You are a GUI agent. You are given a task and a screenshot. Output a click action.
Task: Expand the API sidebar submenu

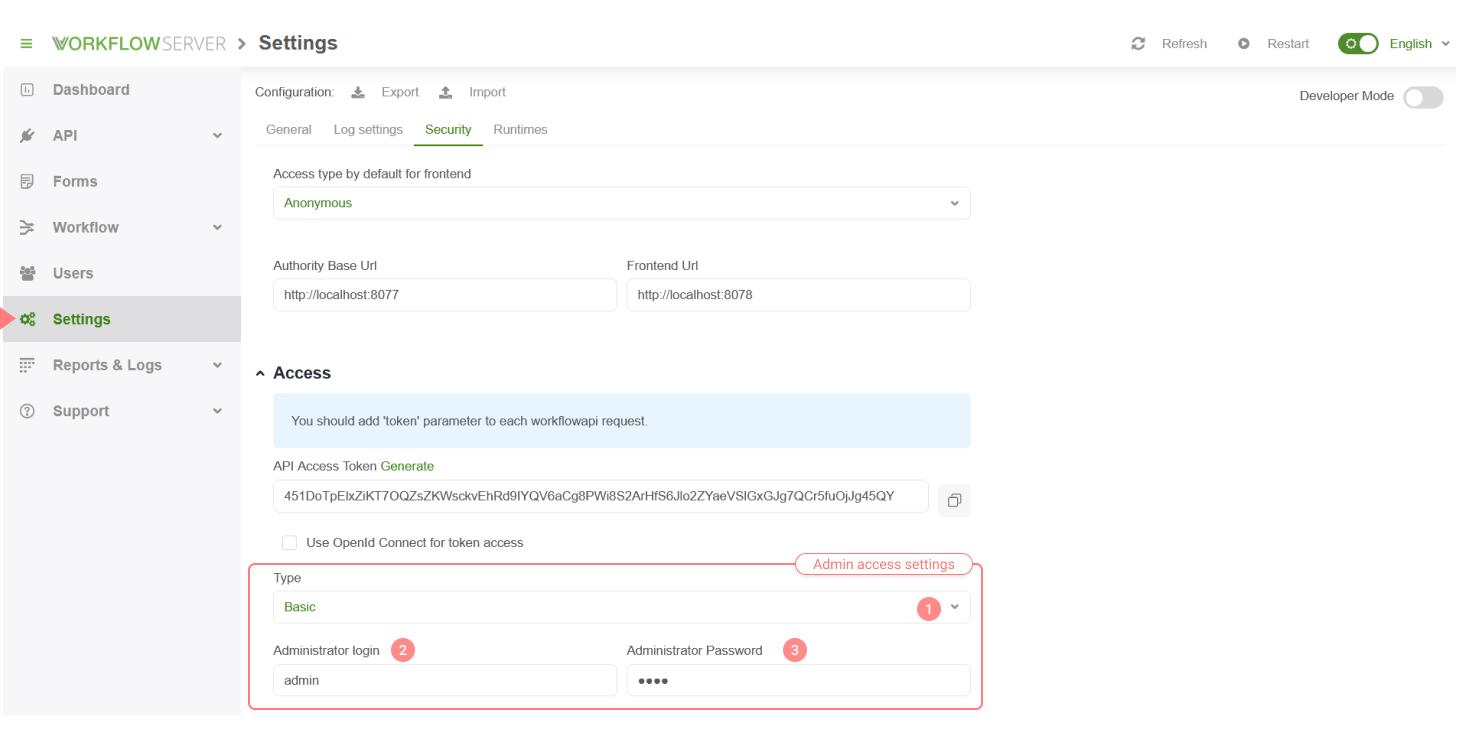(217, 136)
